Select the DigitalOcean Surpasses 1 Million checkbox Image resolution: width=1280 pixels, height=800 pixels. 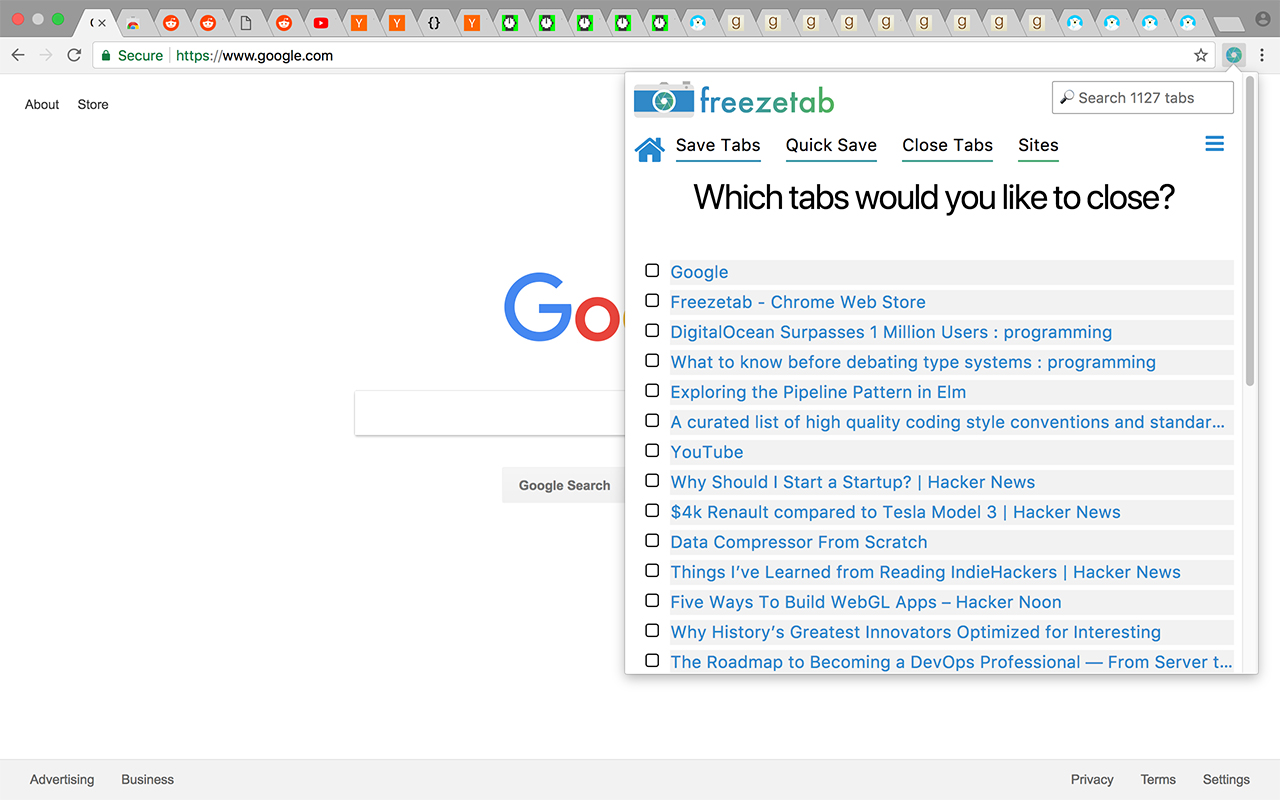coord(652,330)
